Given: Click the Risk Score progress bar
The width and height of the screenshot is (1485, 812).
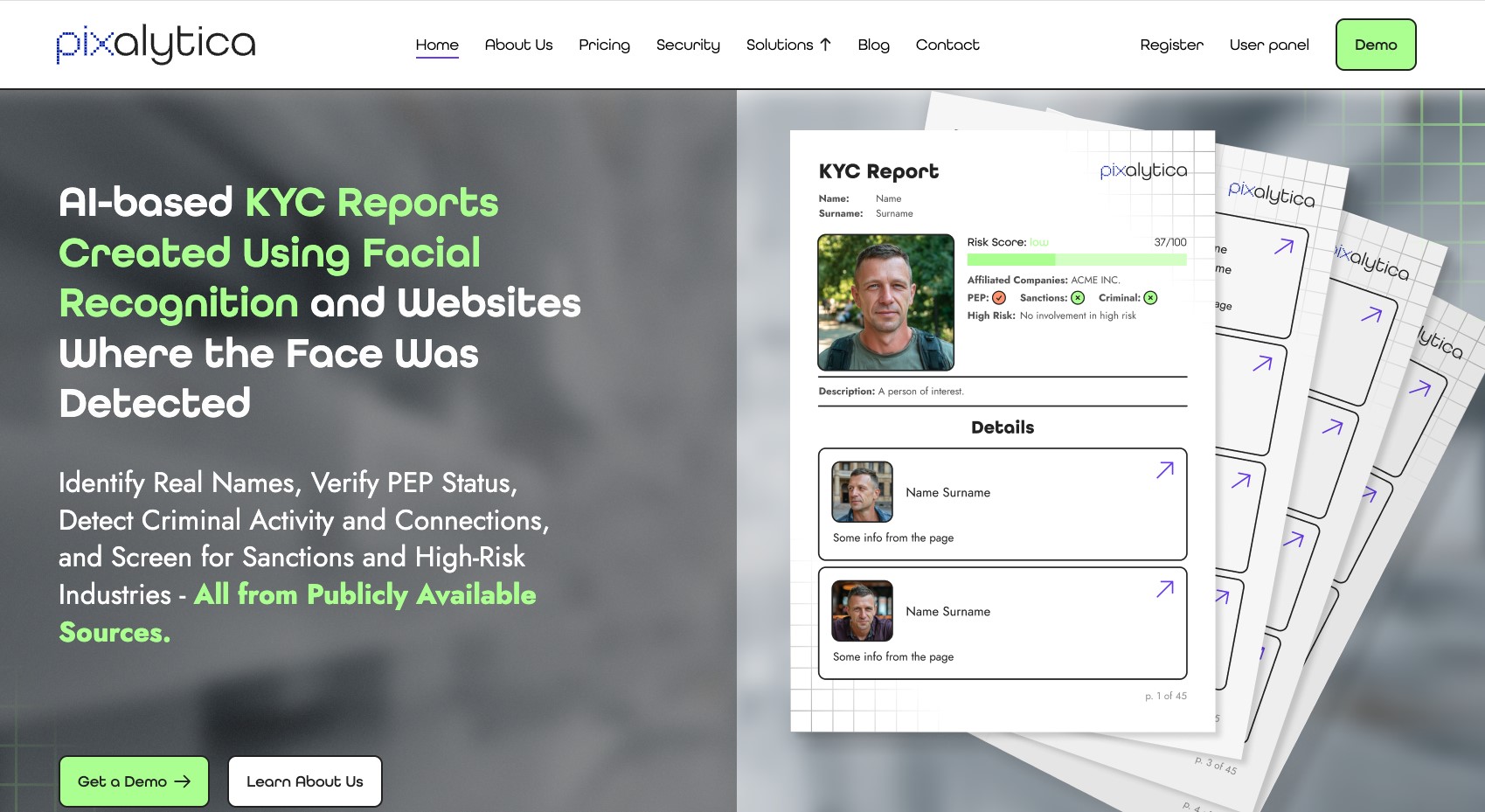Looking at the screenshot, I should pos(1076,260).
